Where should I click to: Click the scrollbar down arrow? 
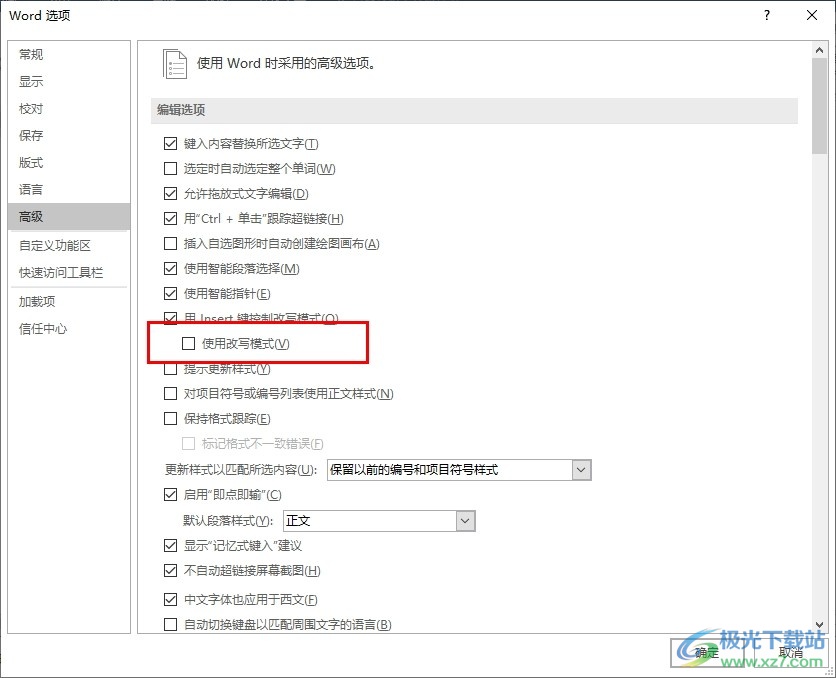[x=819, y=625]
